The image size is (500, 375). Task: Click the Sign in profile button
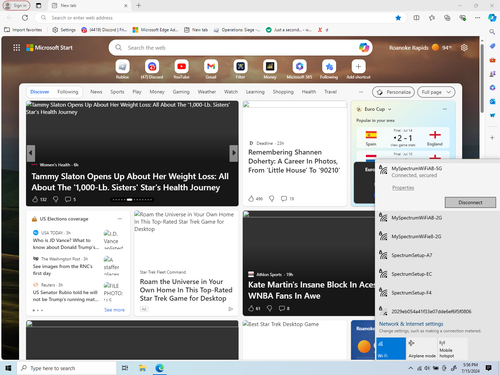[16, 5]
